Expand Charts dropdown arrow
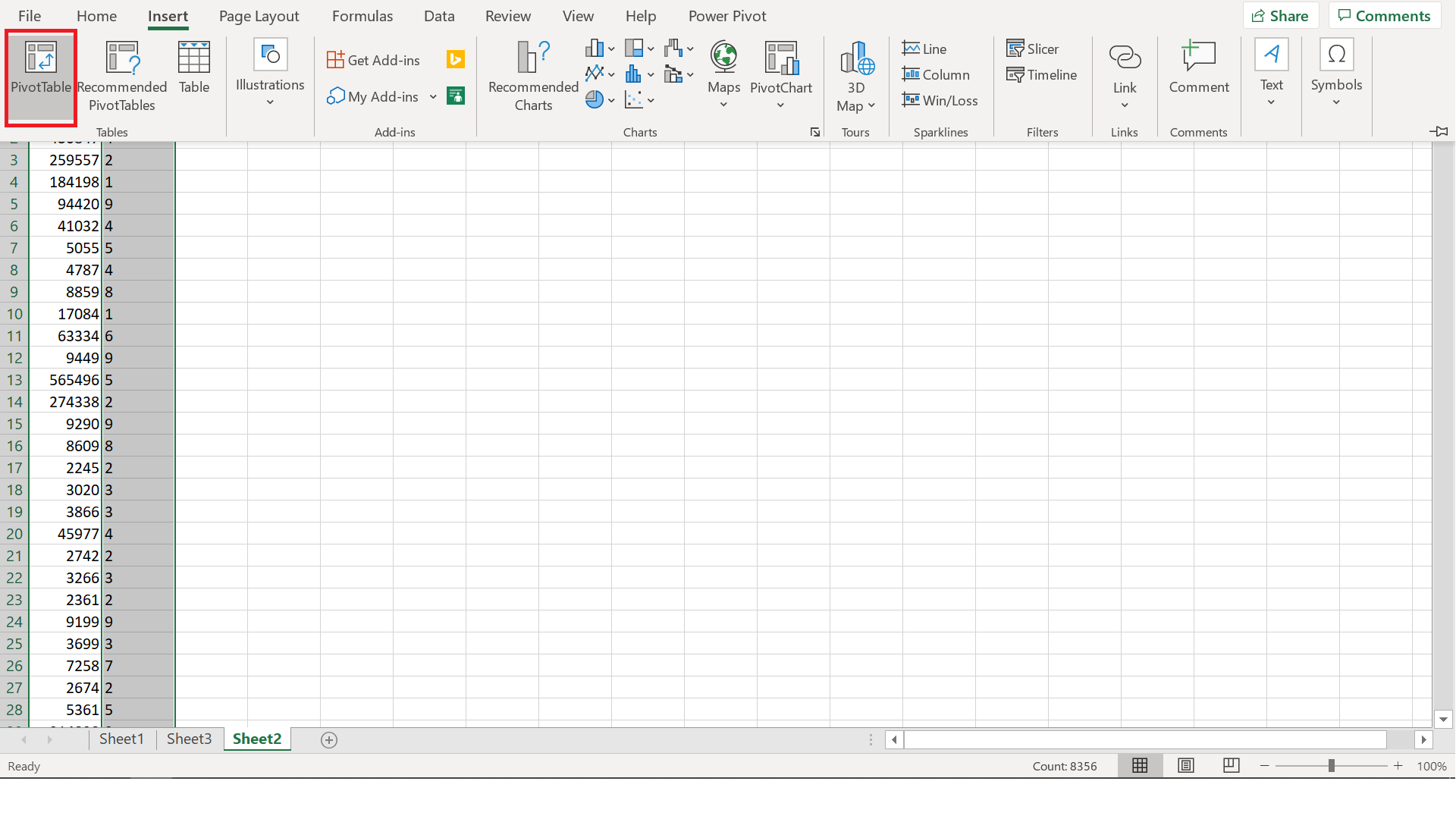This screenshot has height=819, width=1456. pos(815,131)
